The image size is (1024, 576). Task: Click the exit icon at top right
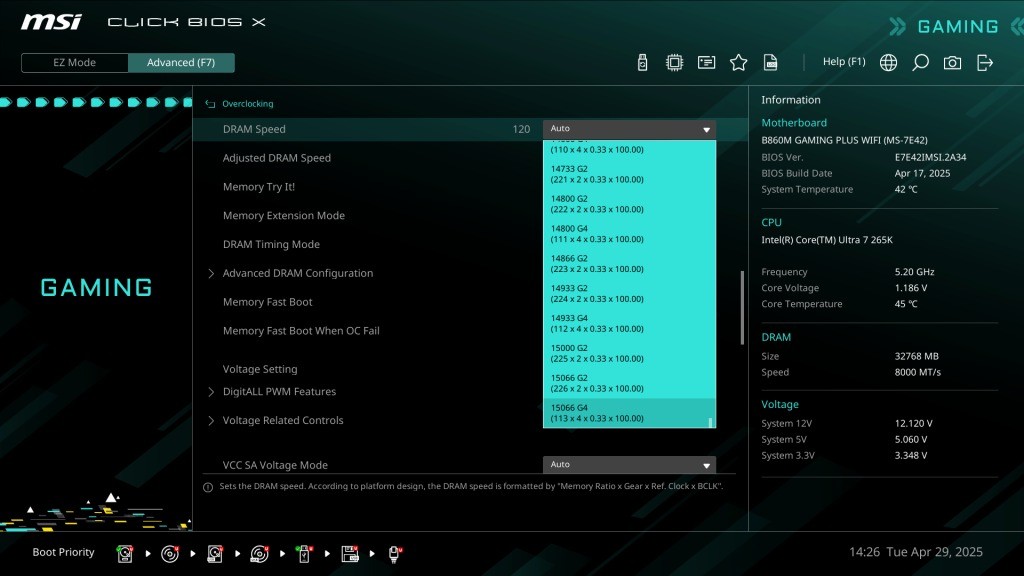985,63
